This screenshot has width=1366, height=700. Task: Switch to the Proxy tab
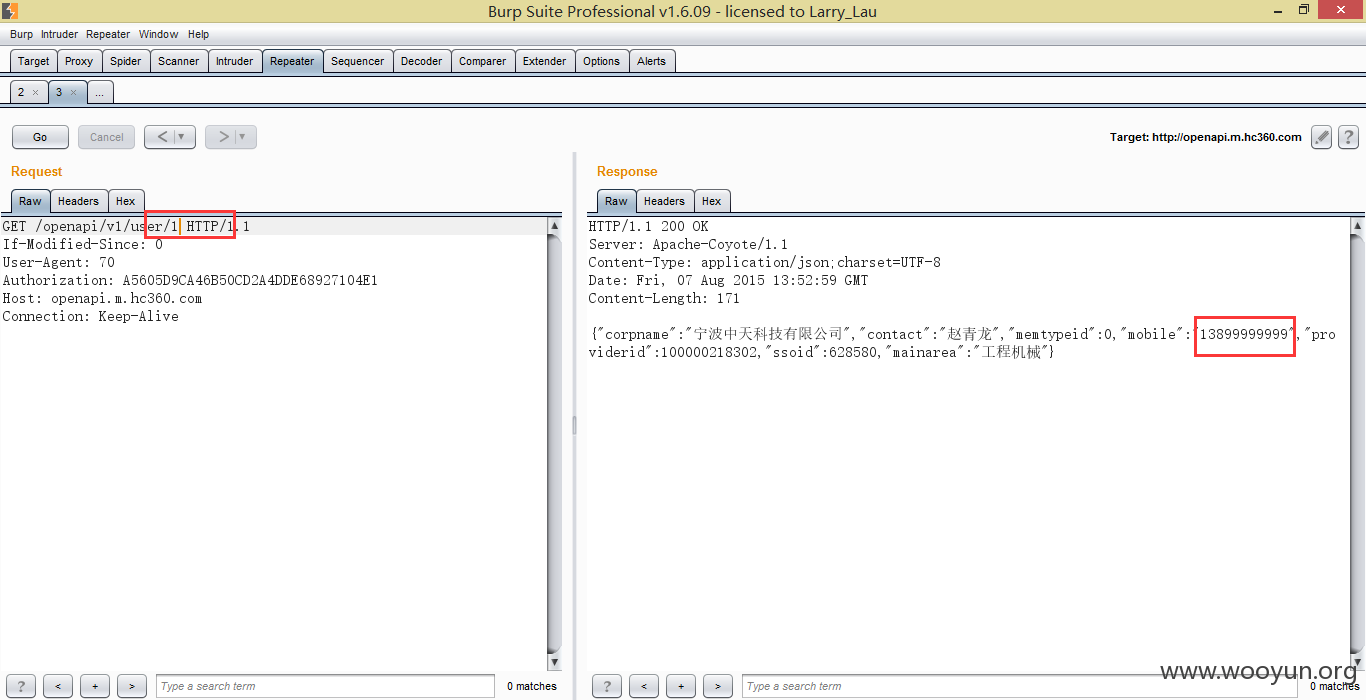click(79, 61)
